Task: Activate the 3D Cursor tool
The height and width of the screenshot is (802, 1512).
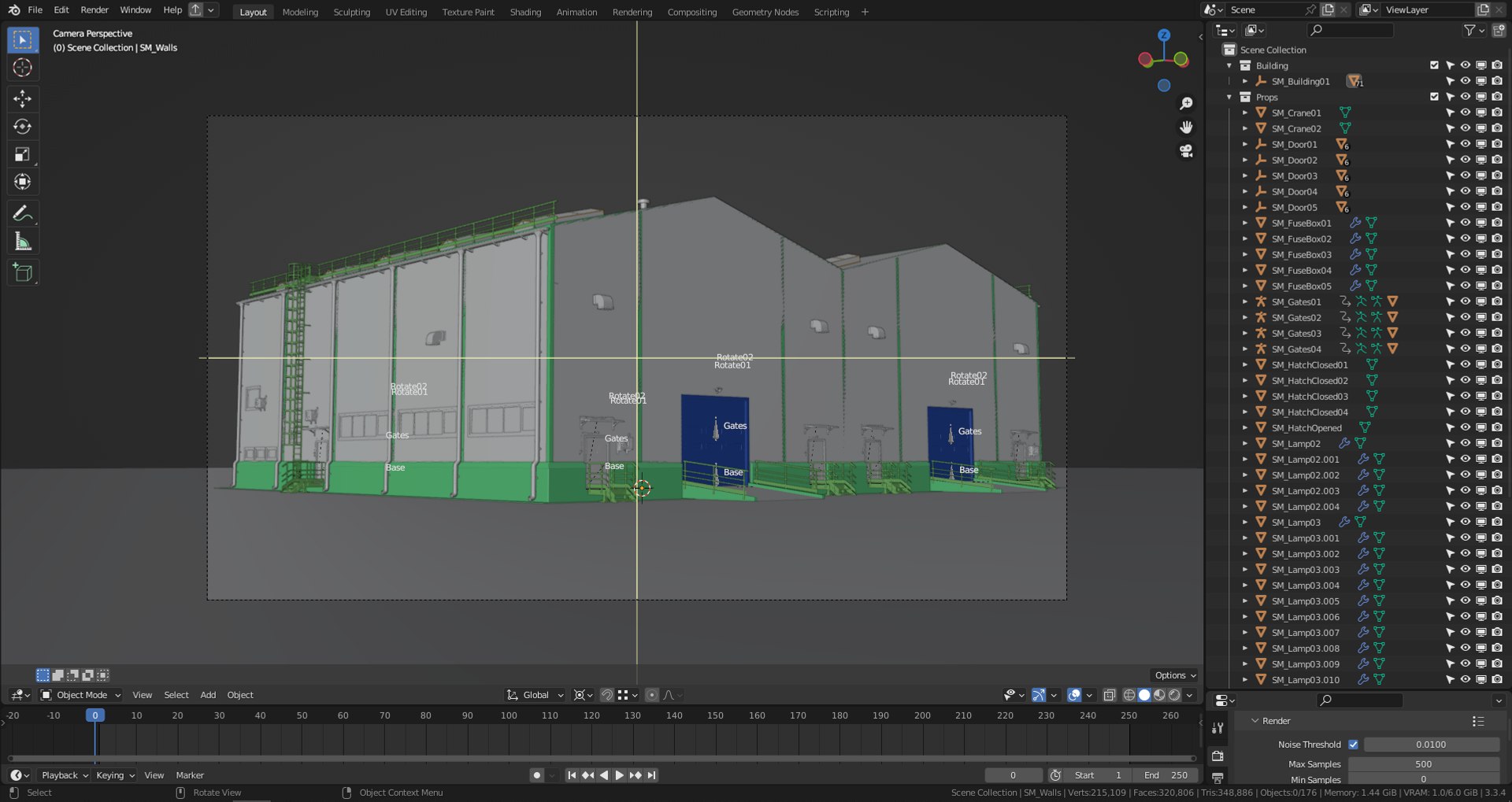Action: (x=23, y=68)
